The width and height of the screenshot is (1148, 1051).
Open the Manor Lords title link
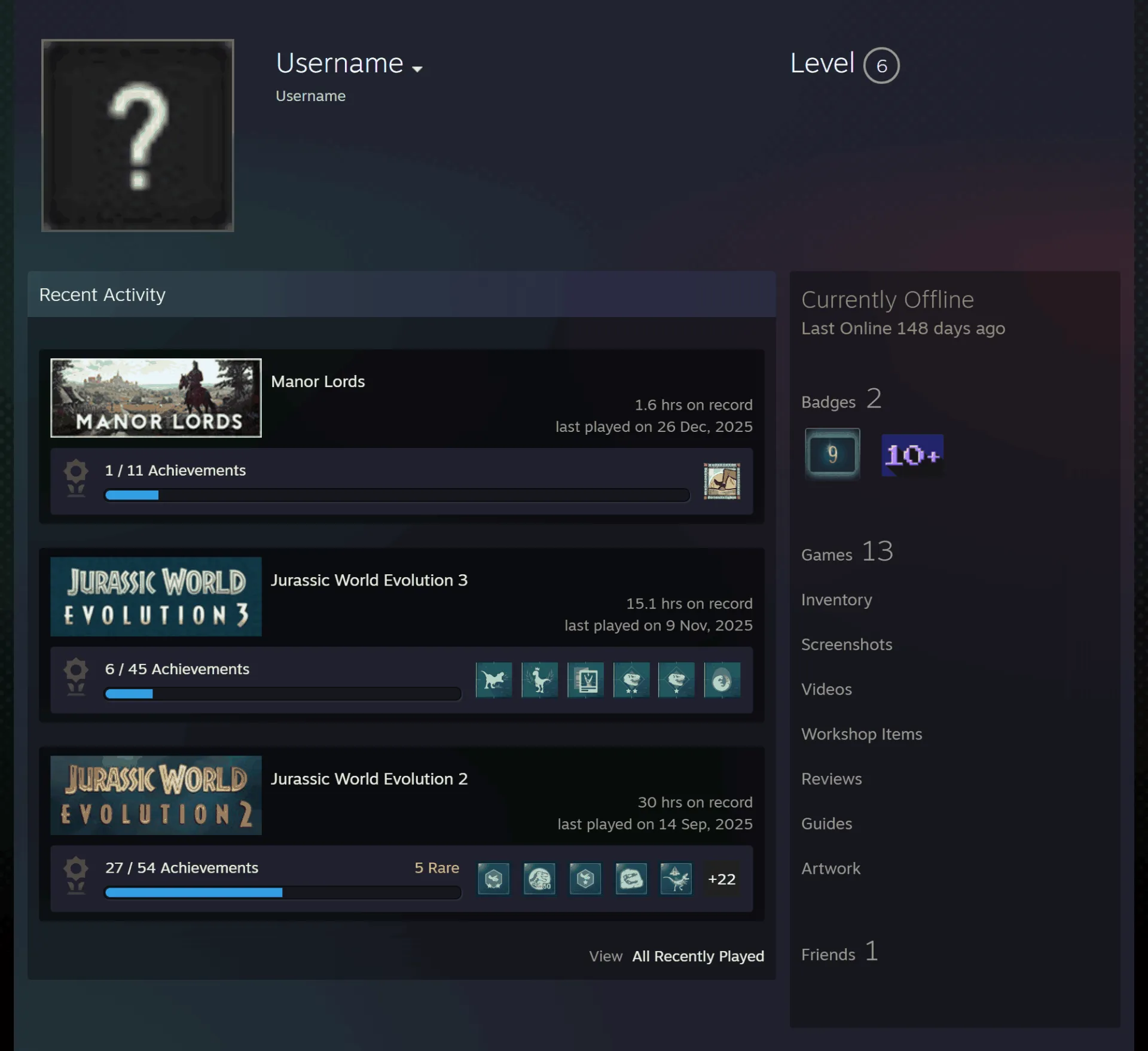(x=317, y=382)
